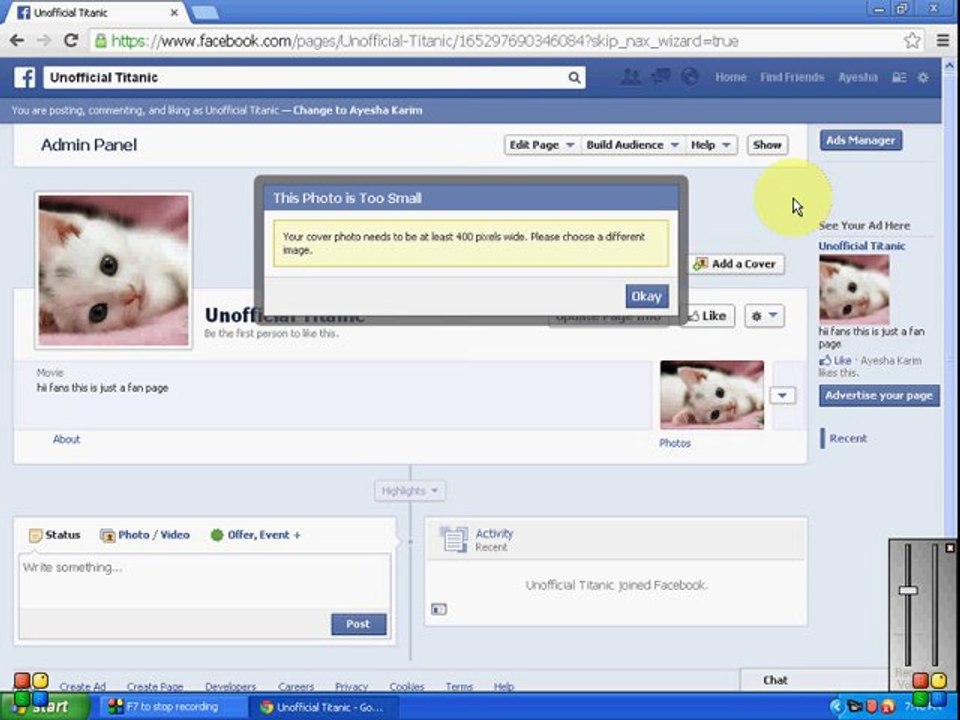Open Careers footer link
Image resolution: width=960 pixels, height=720 pixels.
click(x=296, y=686)
